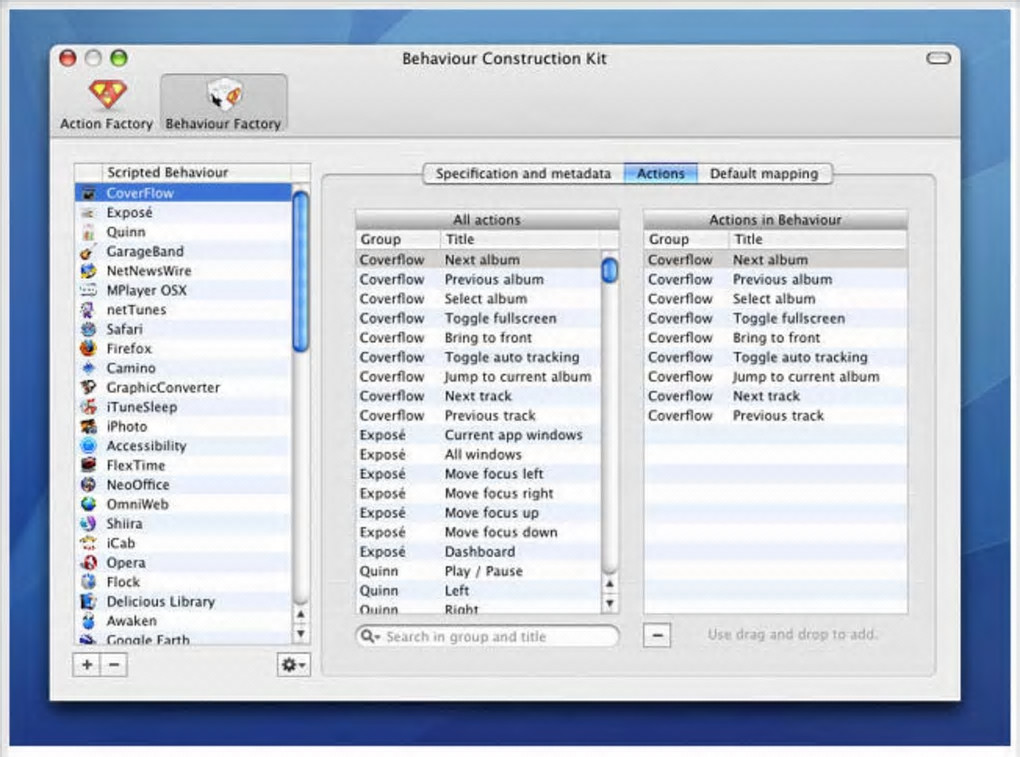Viewport: 1020px width, 757px height.
Task: Open search magnifier options dropdown
Action: (371, 636)
